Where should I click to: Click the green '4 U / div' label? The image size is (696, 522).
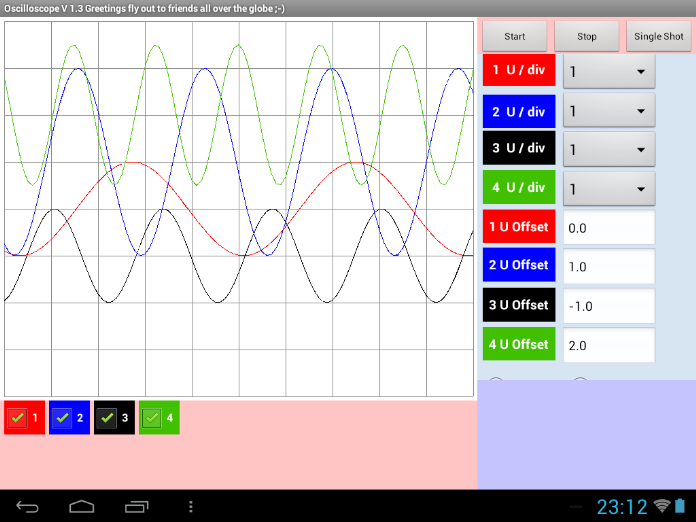point(519,187)
